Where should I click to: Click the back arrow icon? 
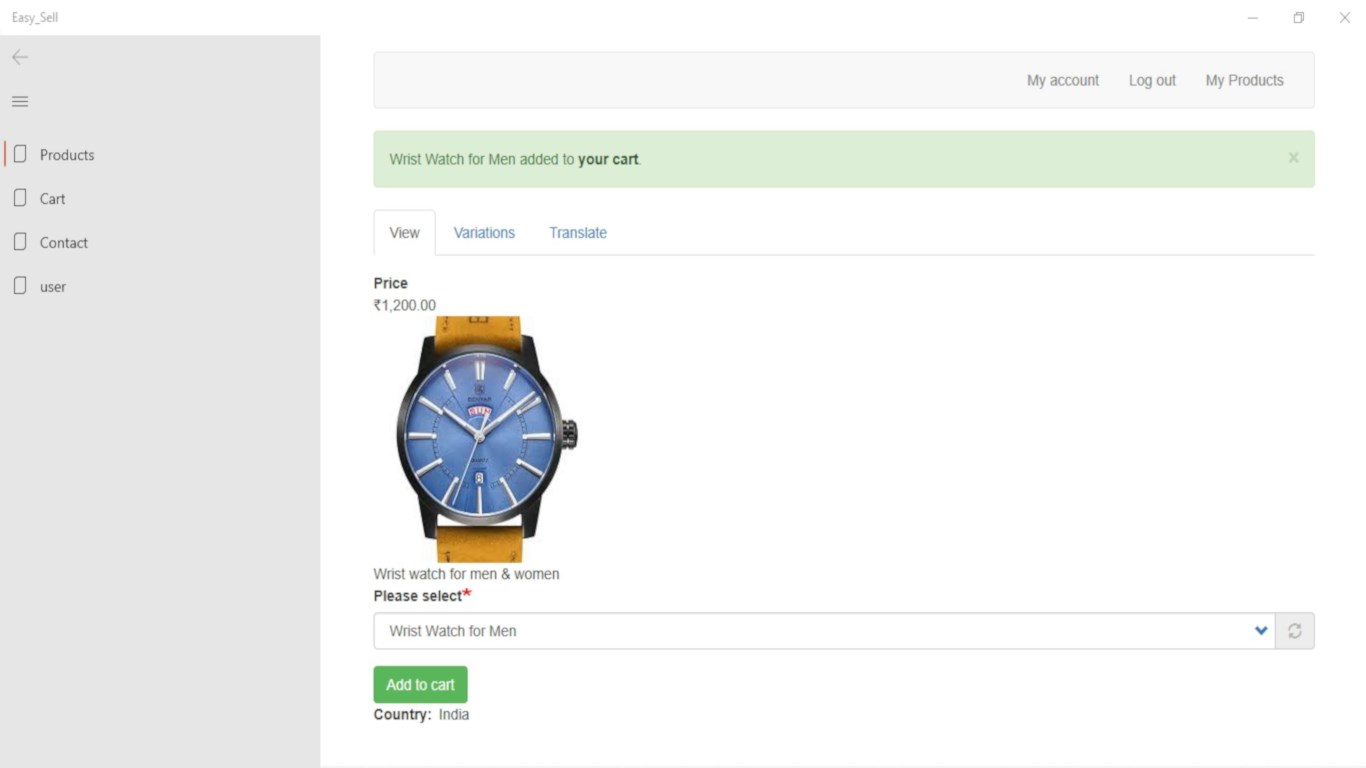point(20,57)
